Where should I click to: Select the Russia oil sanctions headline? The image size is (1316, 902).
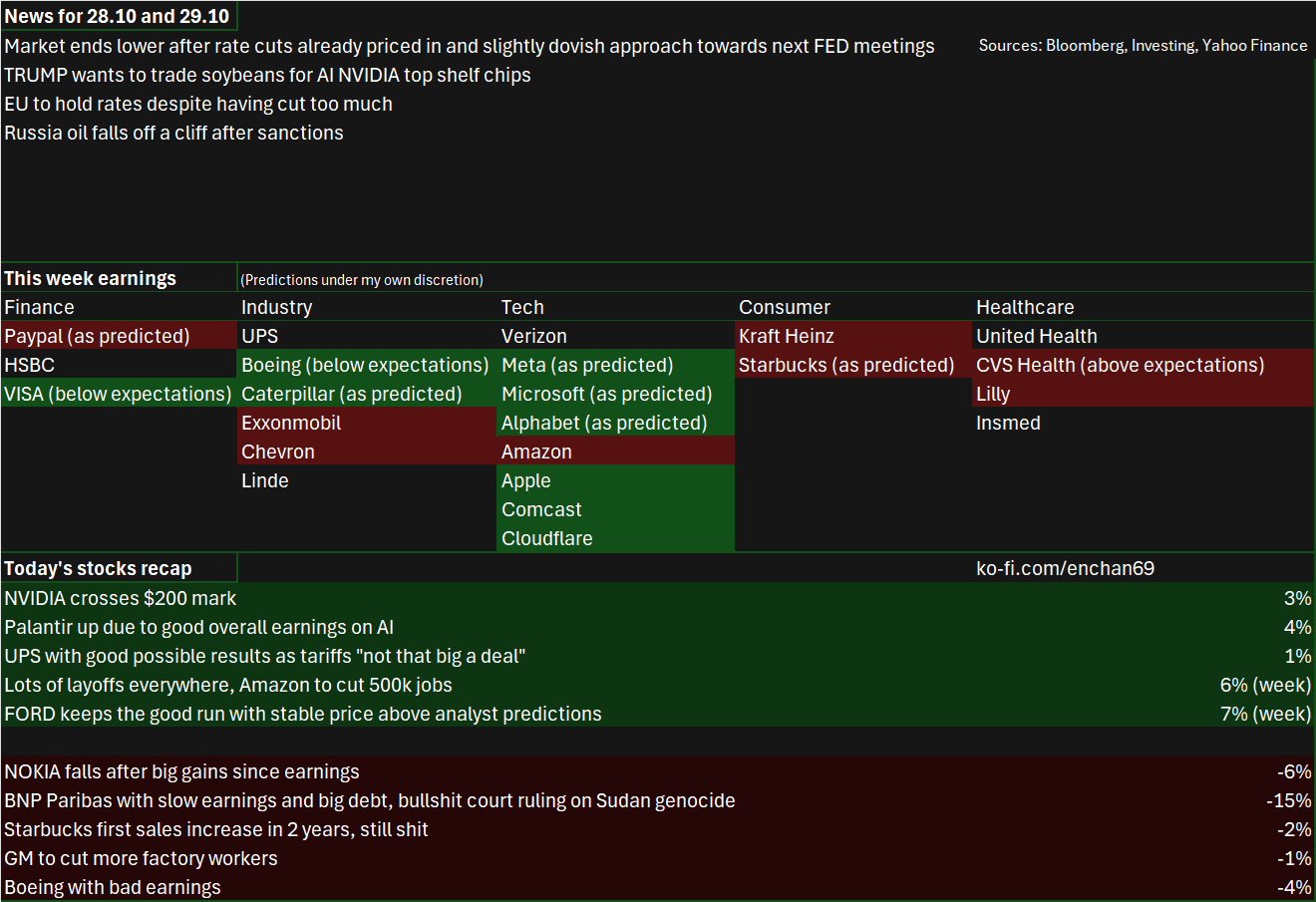tap(173, 133)
